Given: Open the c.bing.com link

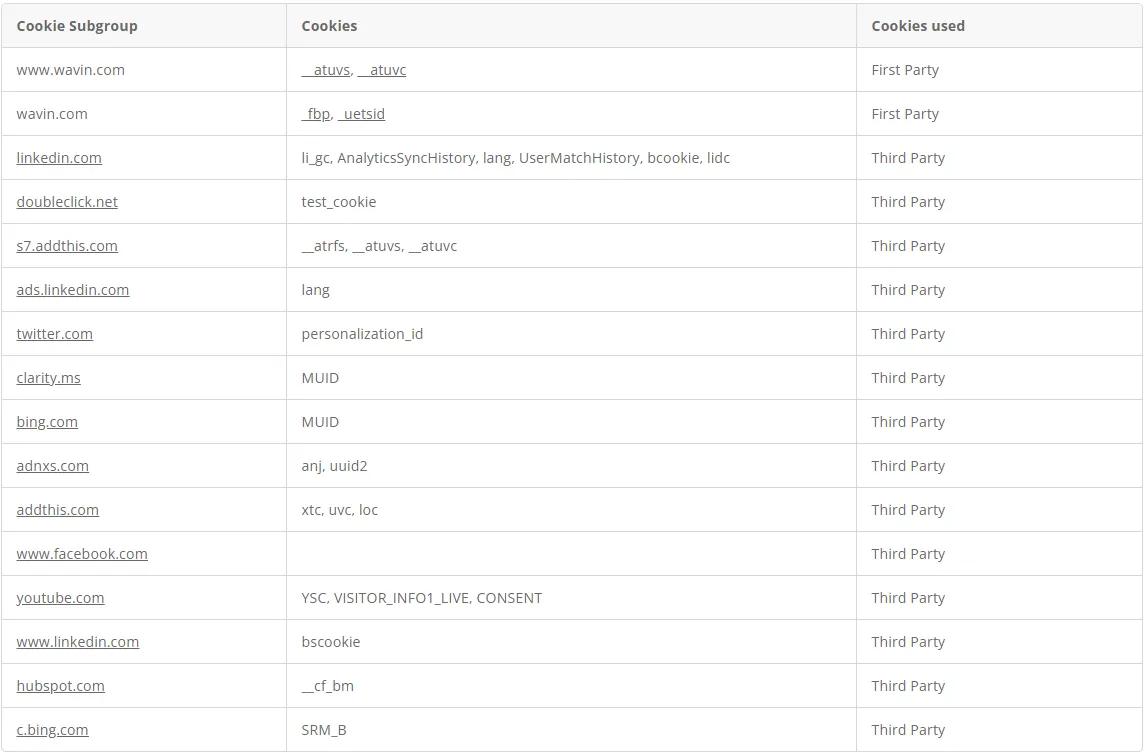Looking at the screenshot, I should click(53, 730).
